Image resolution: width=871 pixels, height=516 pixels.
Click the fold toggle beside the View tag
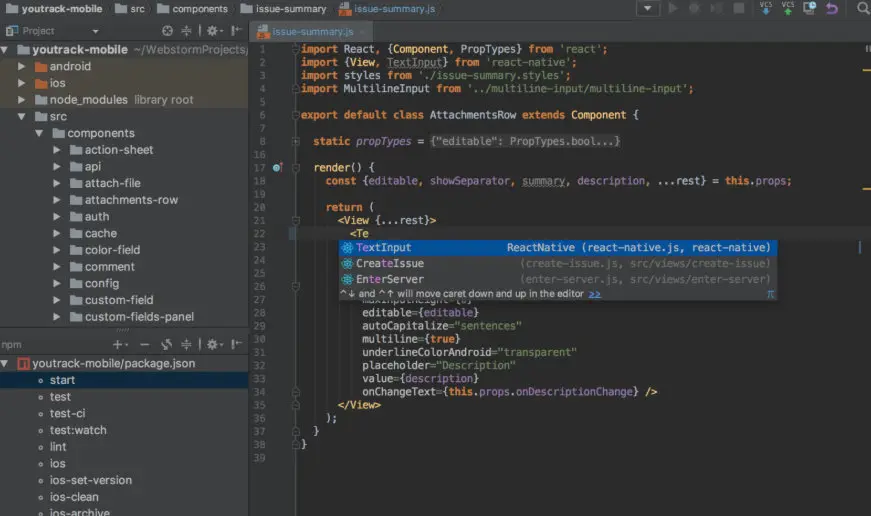(x=296, y=221)
